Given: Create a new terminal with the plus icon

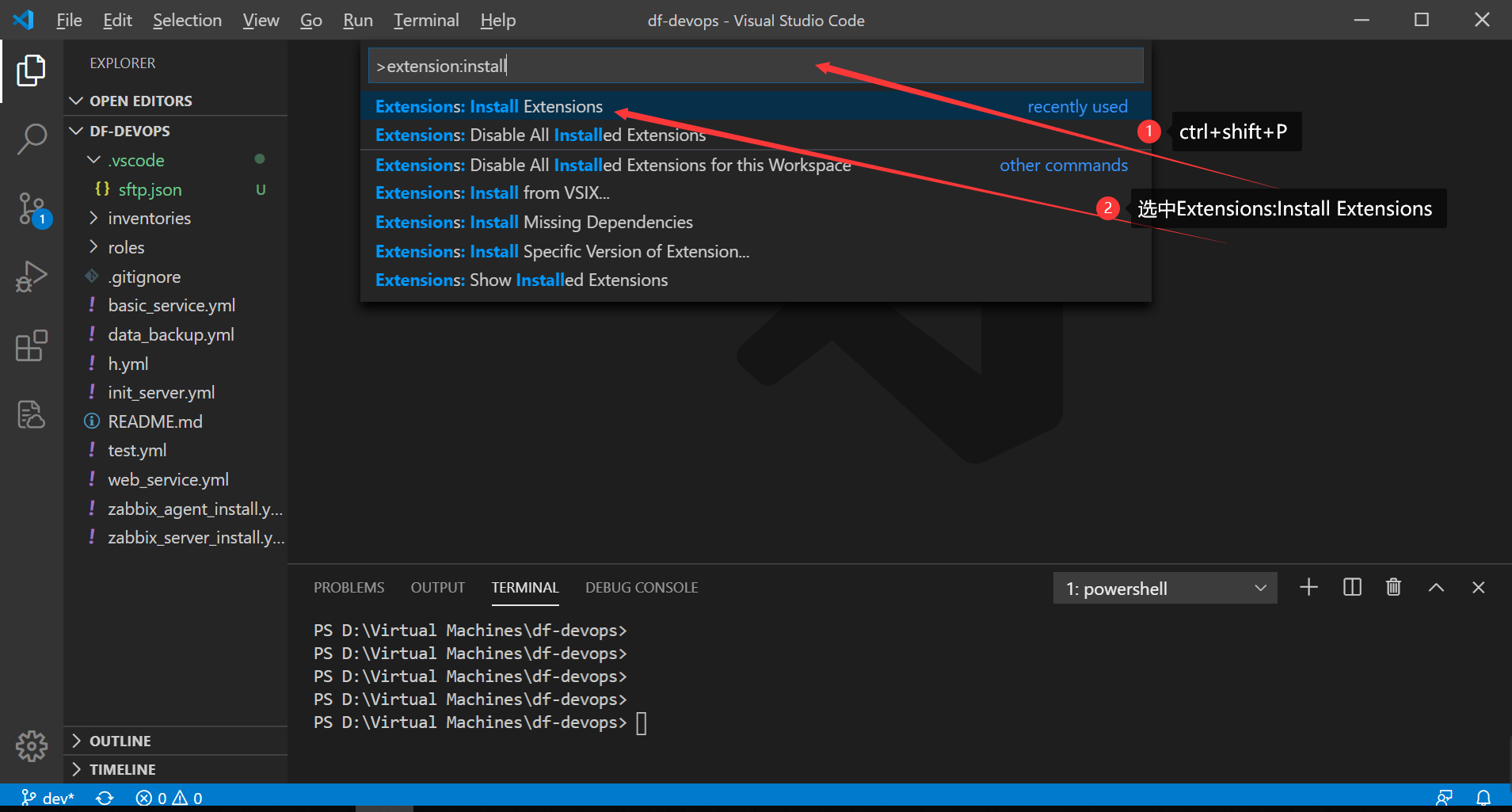Looking at the screenshot, I should [1308, 587].
